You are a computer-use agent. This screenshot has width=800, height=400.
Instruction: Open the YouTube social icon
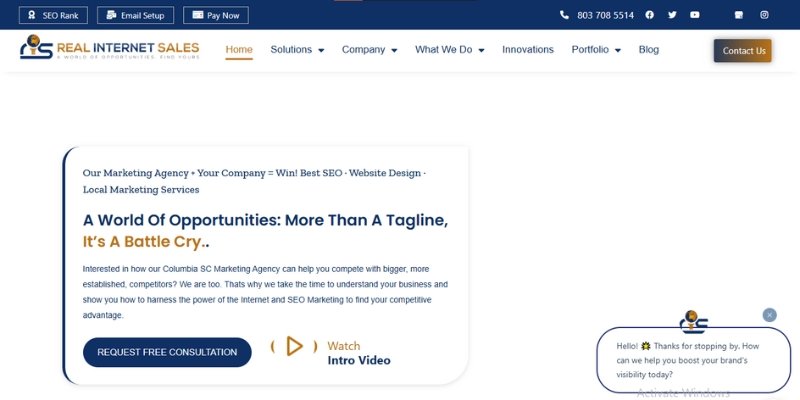(695, 15)
